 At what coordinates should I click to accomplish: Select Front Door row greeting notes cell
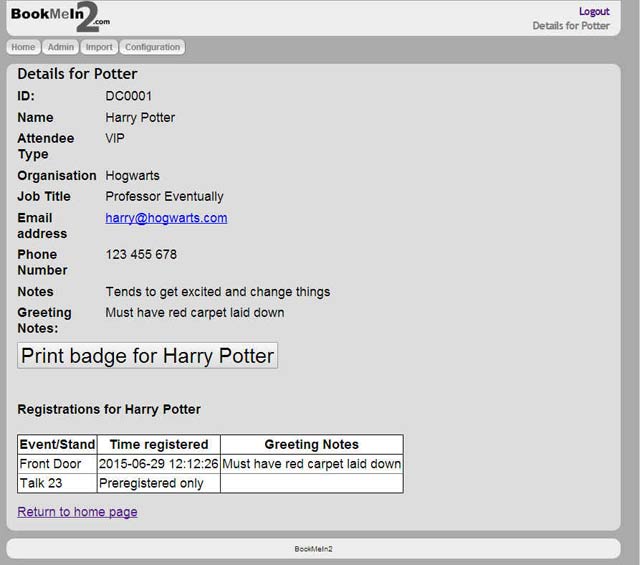[x=312, y=464]
